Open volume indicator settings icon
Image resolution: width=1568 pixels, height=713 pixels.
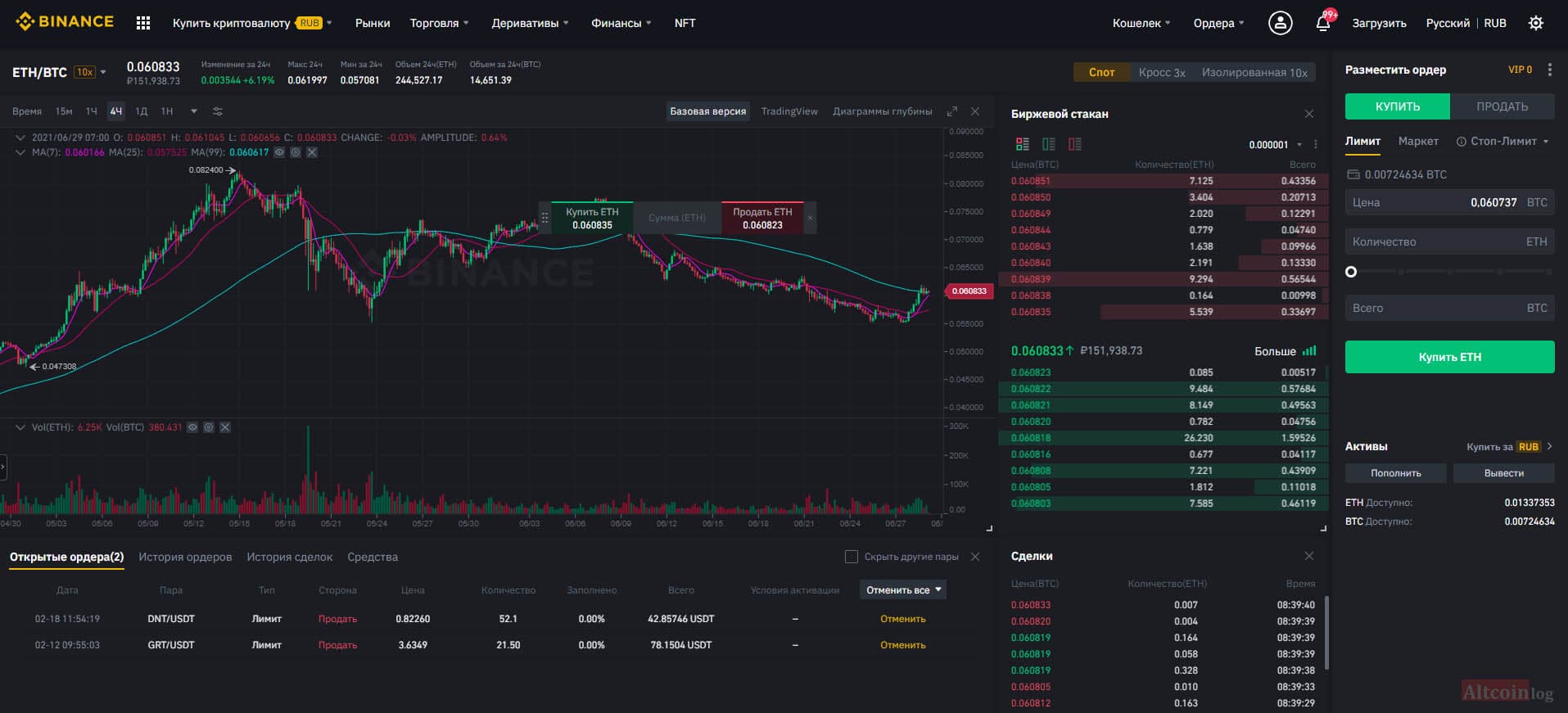209,427
